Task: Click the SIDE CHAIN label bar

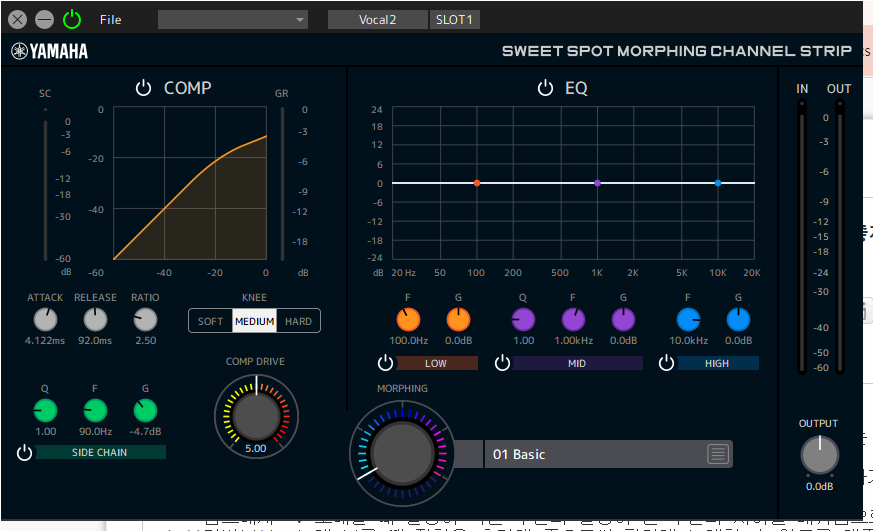Action: (x=100, y=452)
